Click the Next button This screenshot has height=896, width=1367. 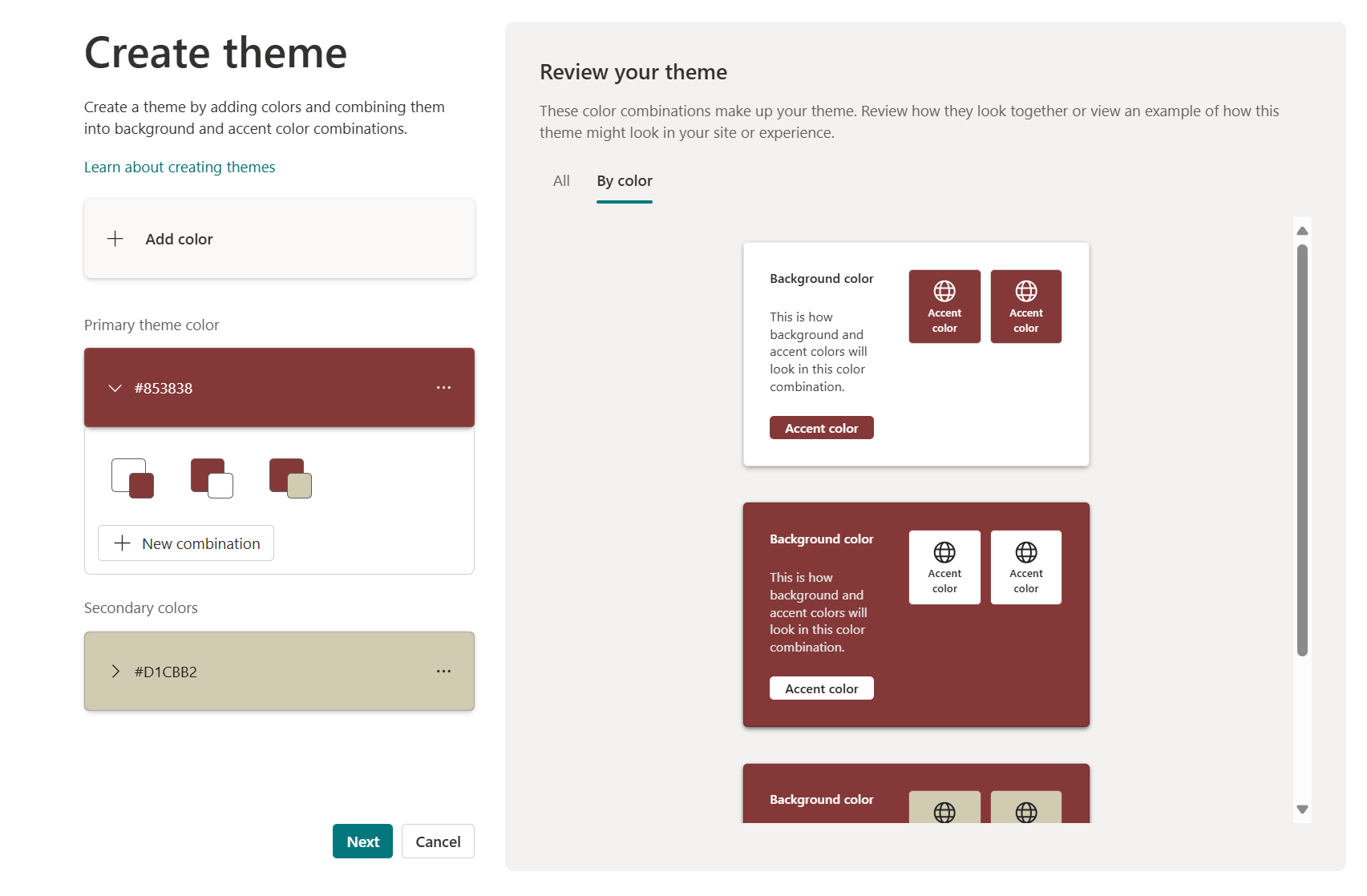click(362, 841)
